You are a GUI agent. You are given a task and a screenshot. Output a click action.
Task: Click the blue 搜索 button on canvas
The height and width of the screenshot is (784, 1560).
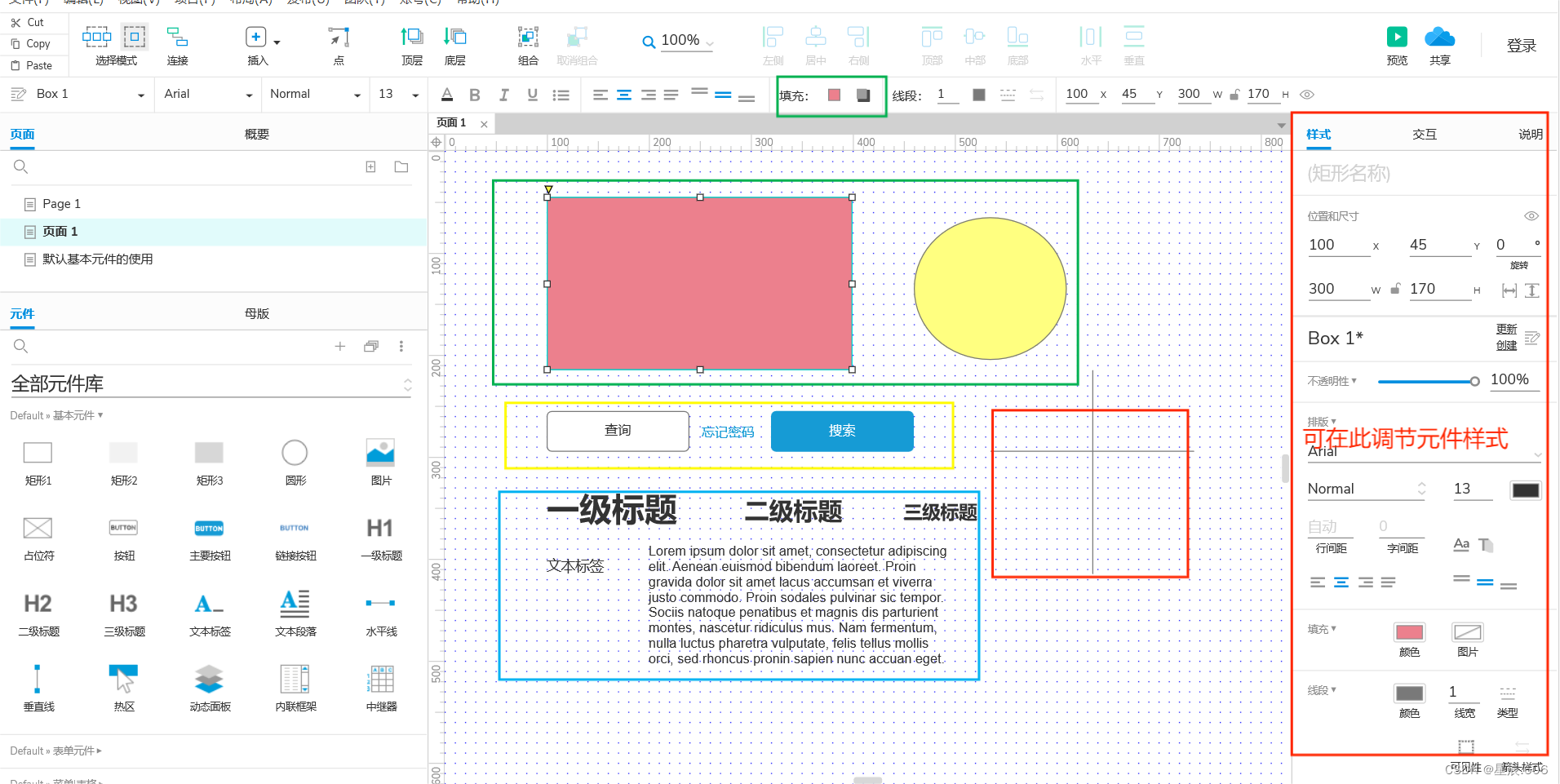point(842,431)
